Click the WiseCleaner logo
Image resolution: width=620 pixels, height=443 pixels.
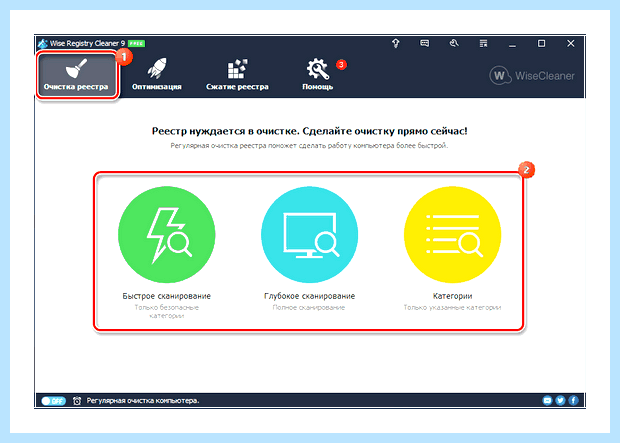coord(532,75)
